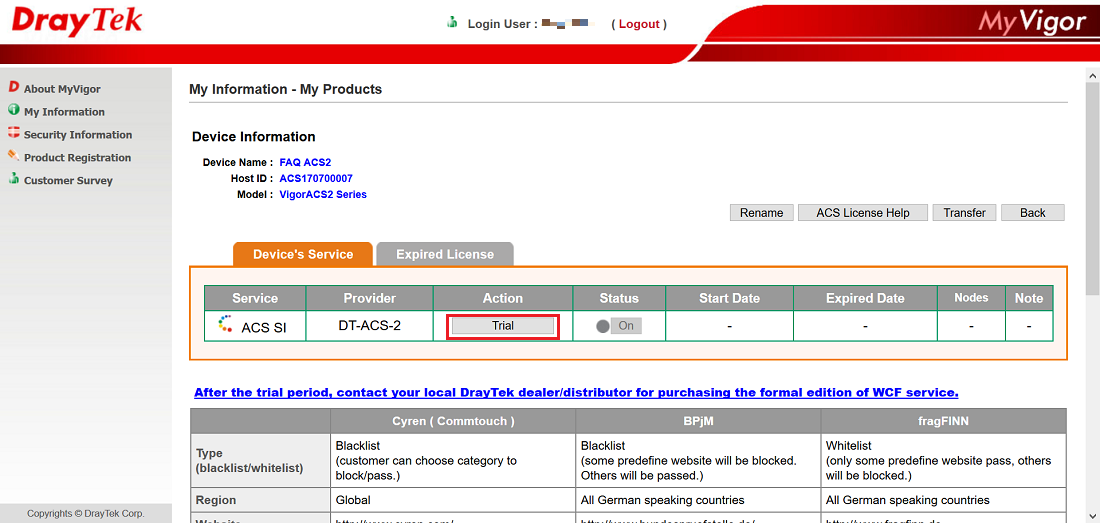Open About MyVigor menu
1100x523 pixels.
(62, 89)
